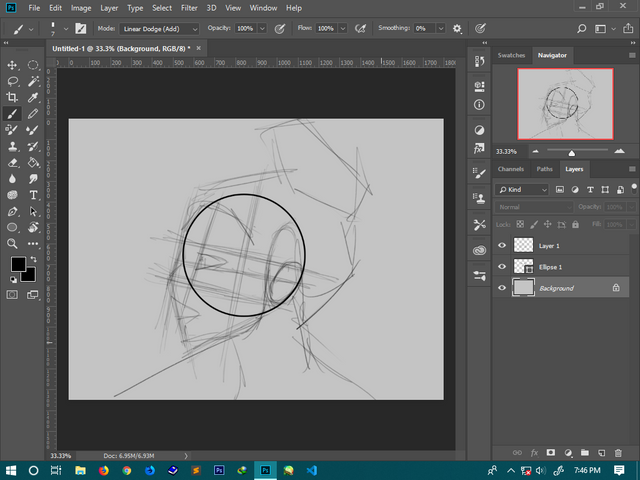Select the Ellipse shape tool
The width and height of the screenshot is (640, 480).
coord(12,227)
